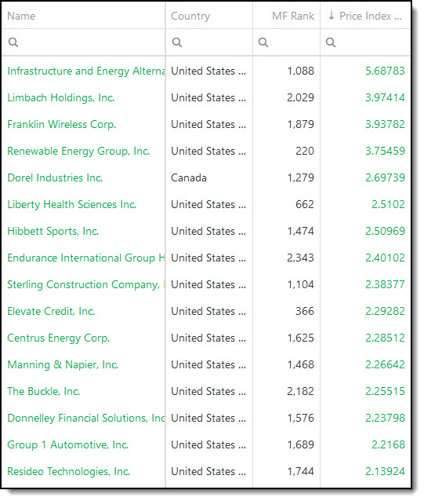Open the Dorel Industries Inc. link
Image resolution: width=424 pixels, height=500 pixels.
coord(55,178)
